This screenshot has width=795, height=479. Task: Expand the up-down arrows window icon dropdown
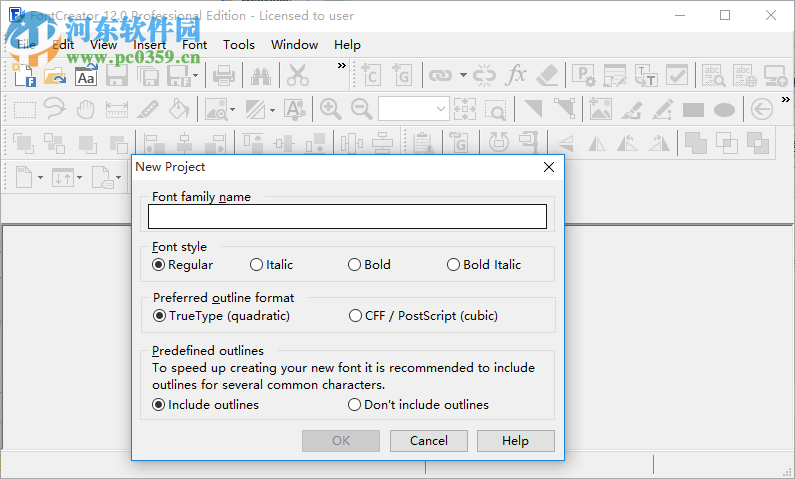click(x=79, y=177)
